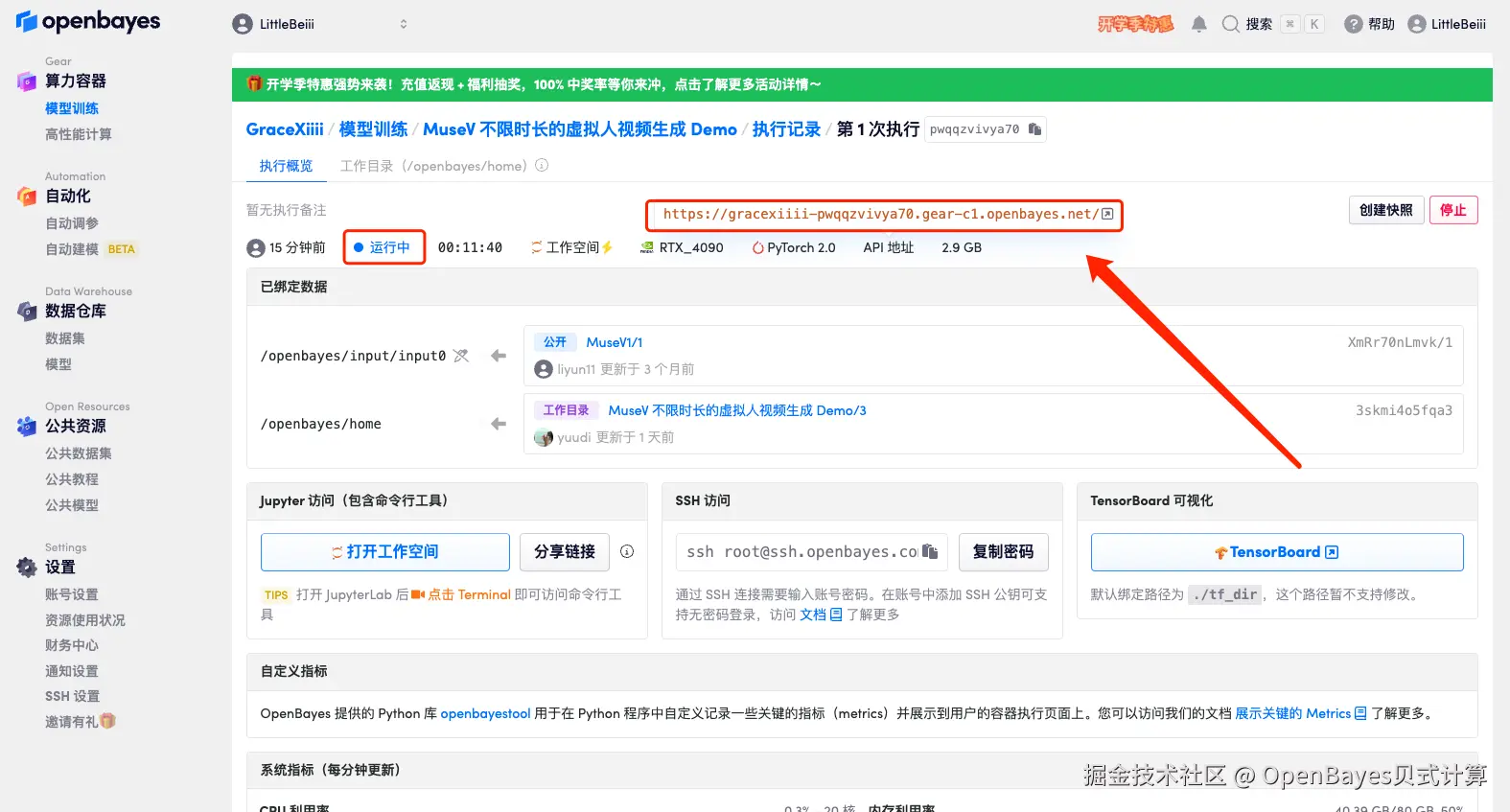1510x812 pixels.
Task: Click the 复制密码 button
Action: (1004, 552)
